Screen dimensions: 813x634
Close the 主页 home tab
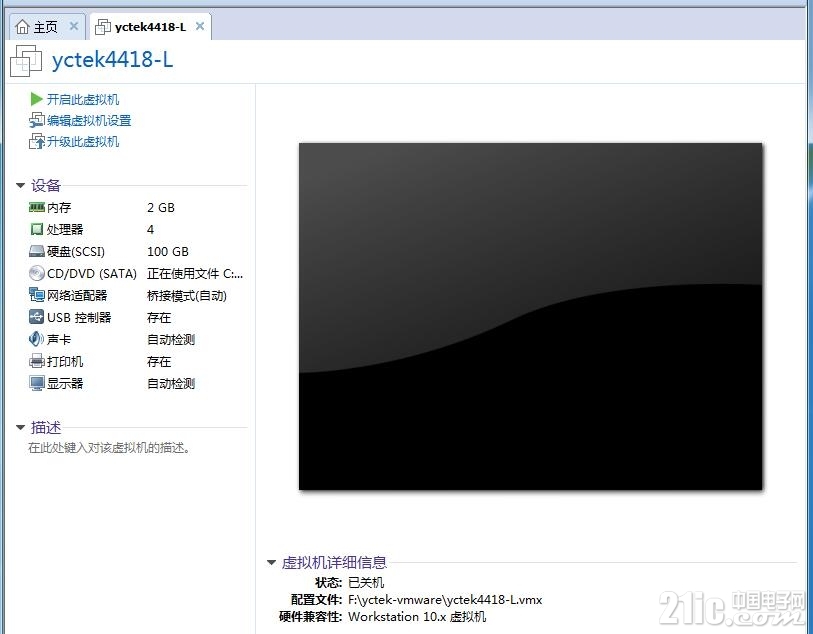[x=74, y=26]
